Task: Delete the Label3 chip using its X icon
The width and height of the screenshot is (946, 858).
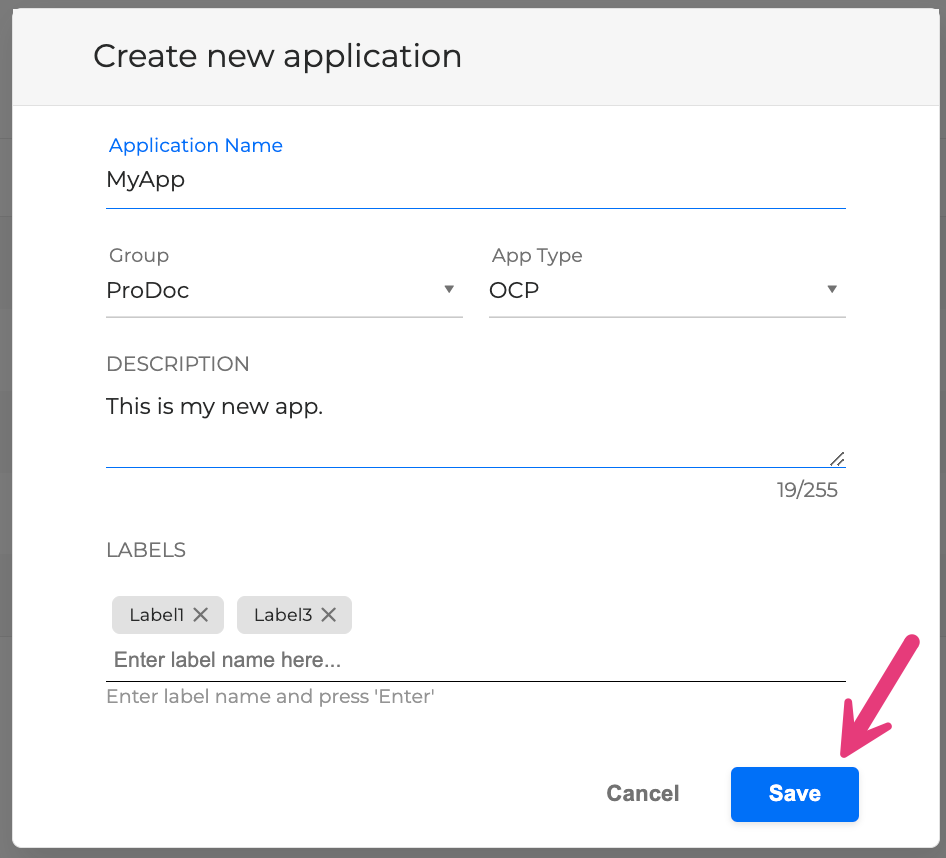Action: [328, 615]
